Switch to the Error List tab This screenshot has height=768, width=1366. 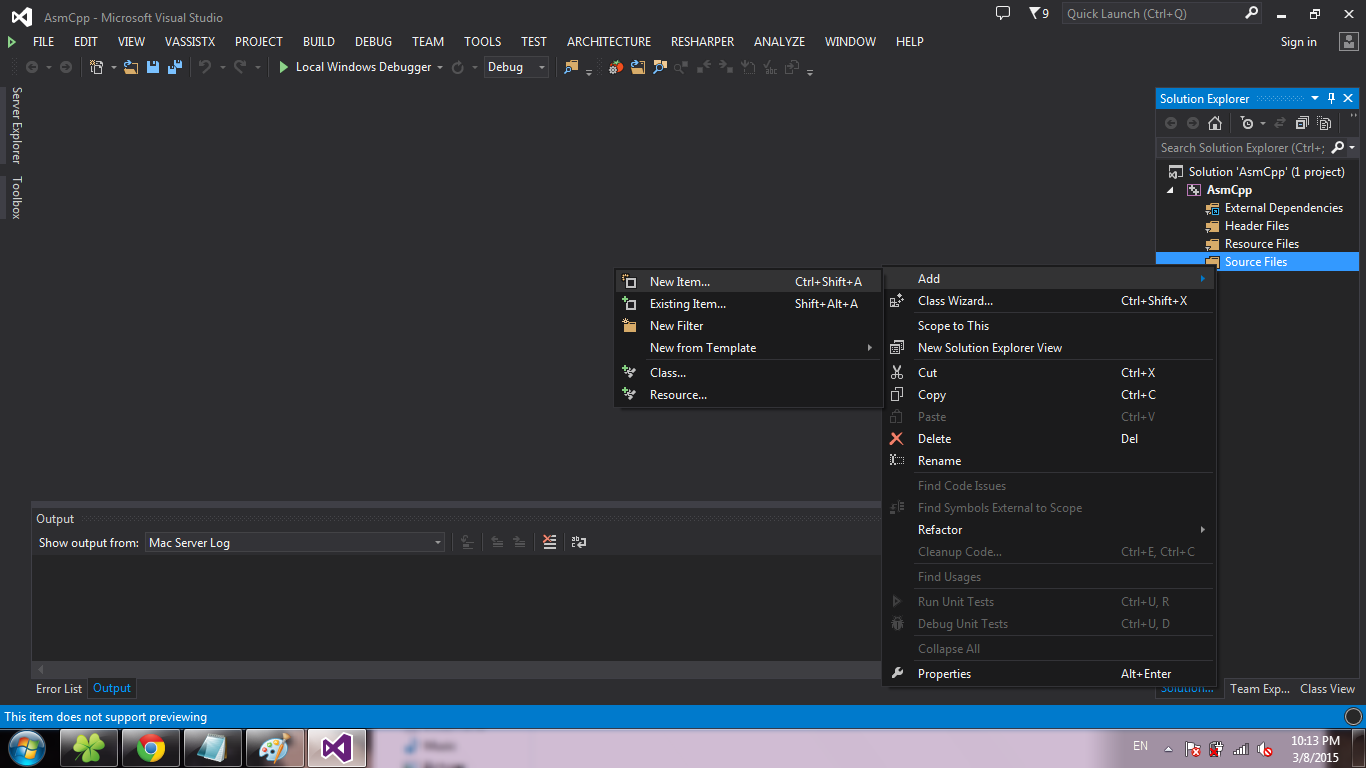[59, 688]
